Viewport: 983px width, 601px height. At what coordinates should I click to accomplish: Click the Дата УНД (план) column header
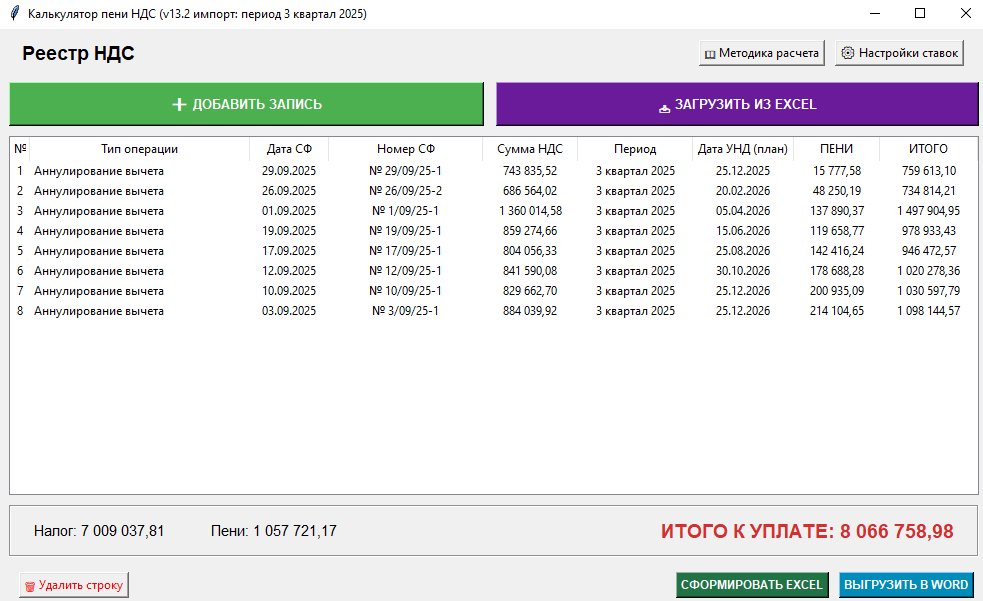coord(743,149)
